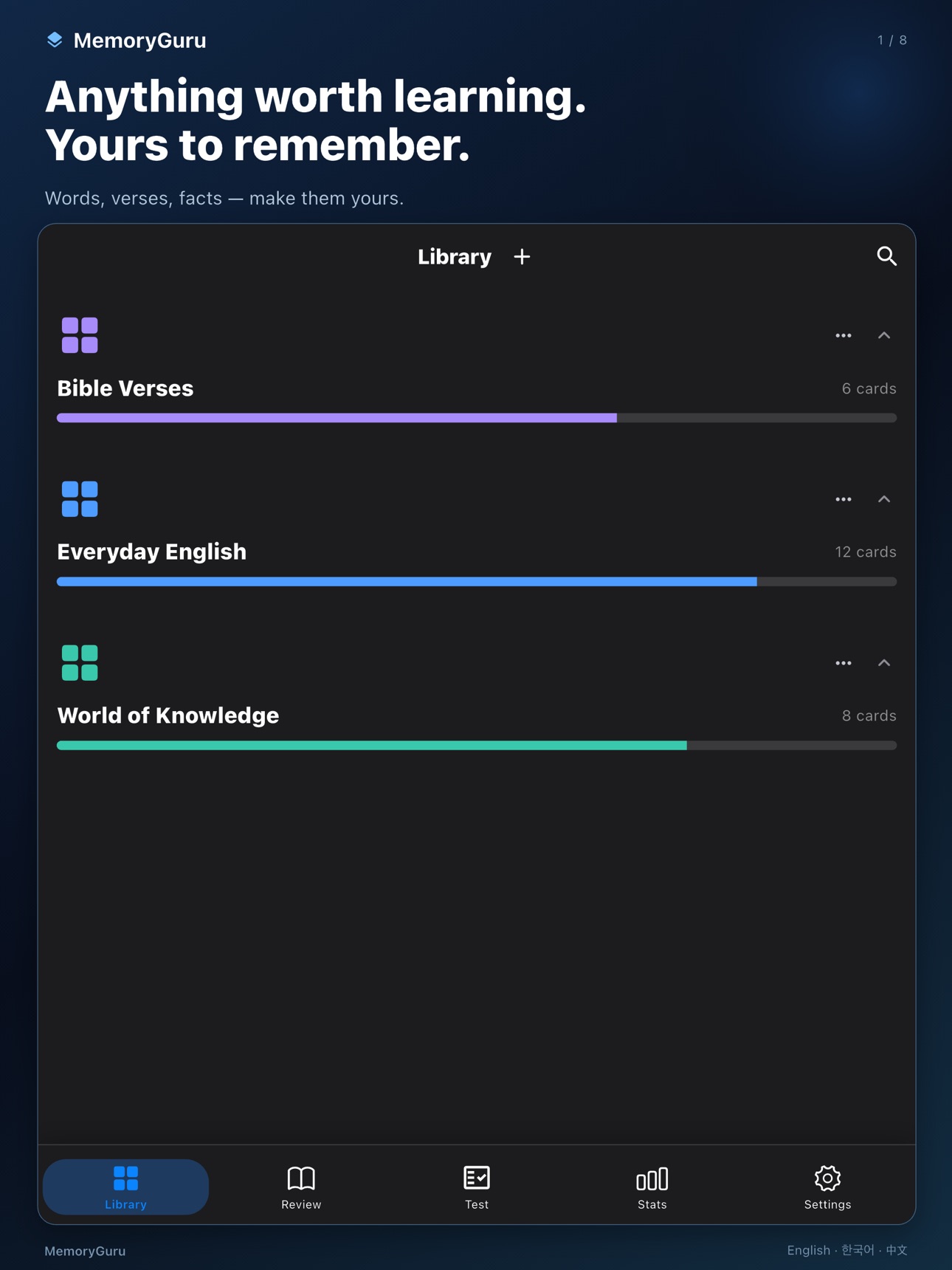Switch language to 한국어 in footer
This screenshot has width=952, height=1270.
pos(858,1250)
